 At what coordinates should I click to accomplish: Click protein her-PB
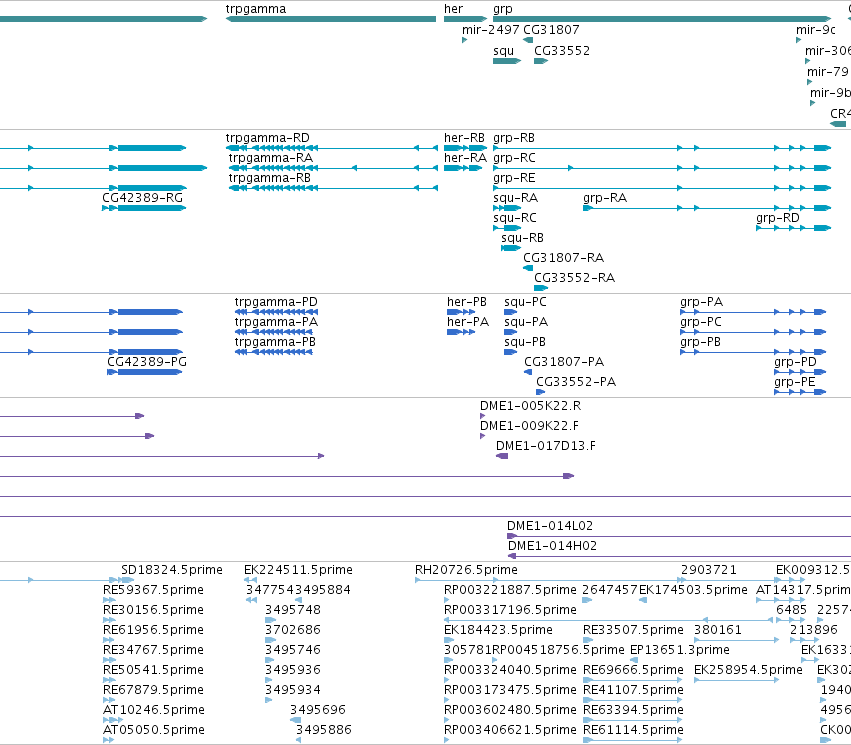click(461, 312)
